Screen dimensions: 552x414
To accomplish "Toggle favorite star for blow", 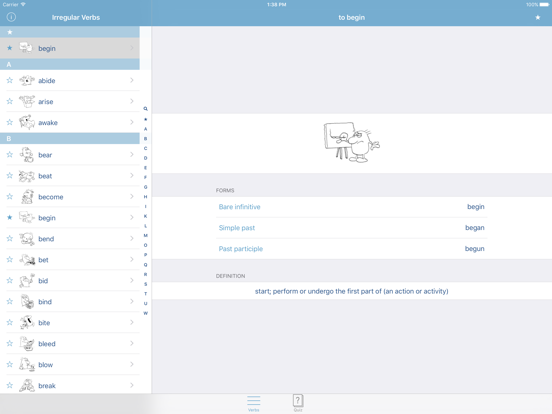I will (10, 364).
